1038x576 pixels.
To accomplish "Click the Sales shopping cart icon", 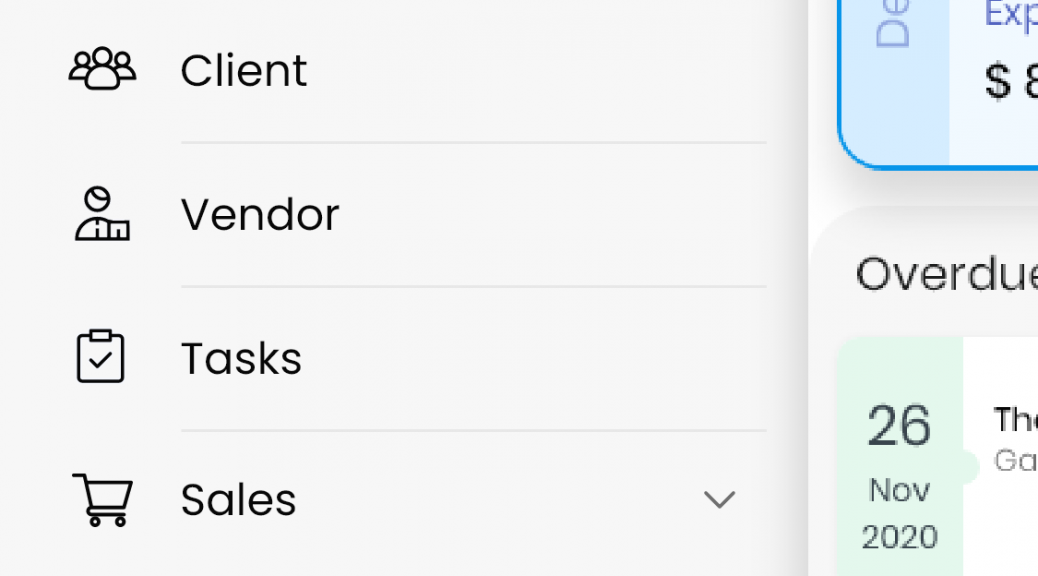I will [103, 500].
